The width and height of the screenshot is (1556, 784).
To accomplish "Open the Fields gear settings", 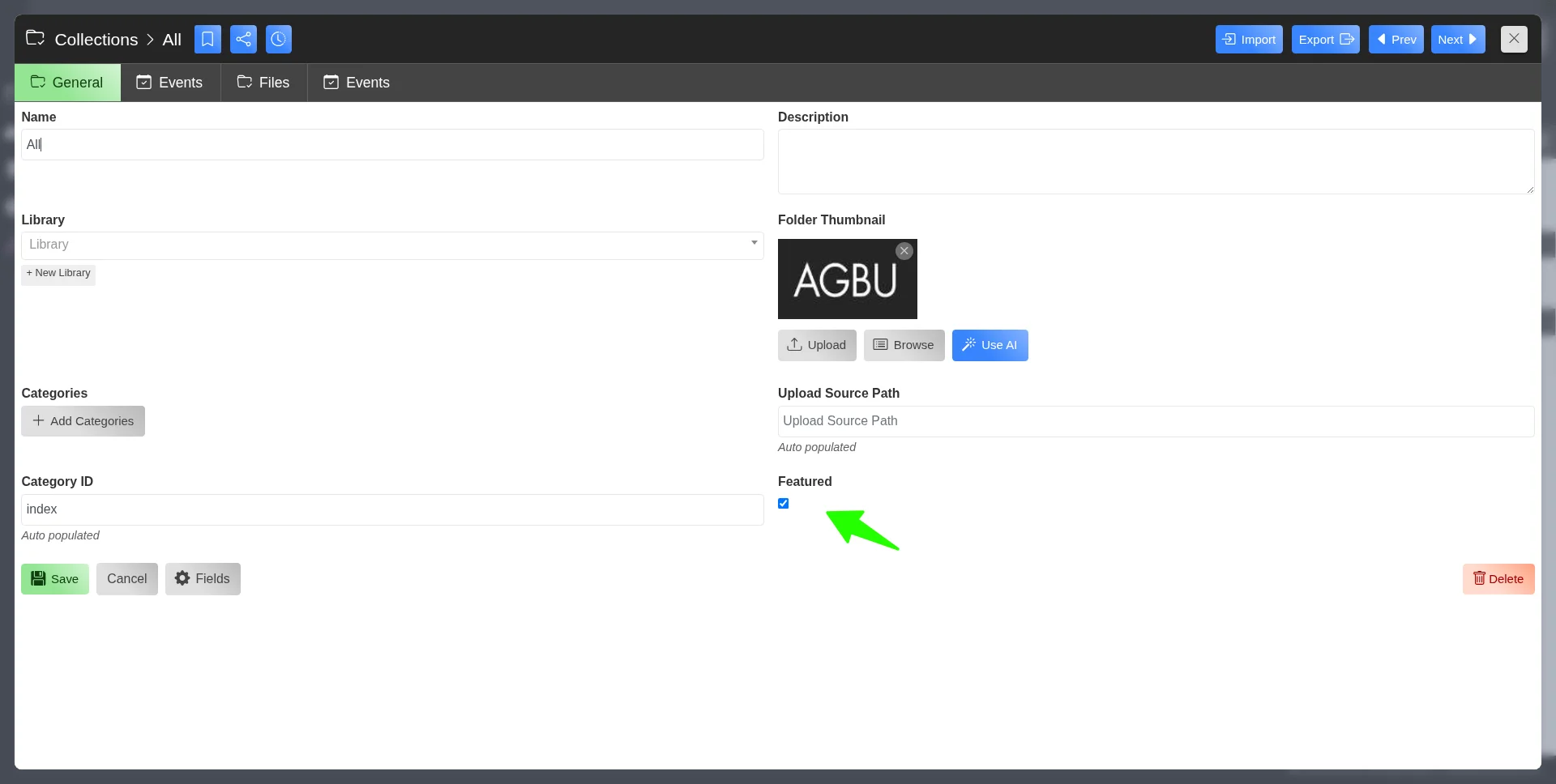I will click(x=203, y=579).
